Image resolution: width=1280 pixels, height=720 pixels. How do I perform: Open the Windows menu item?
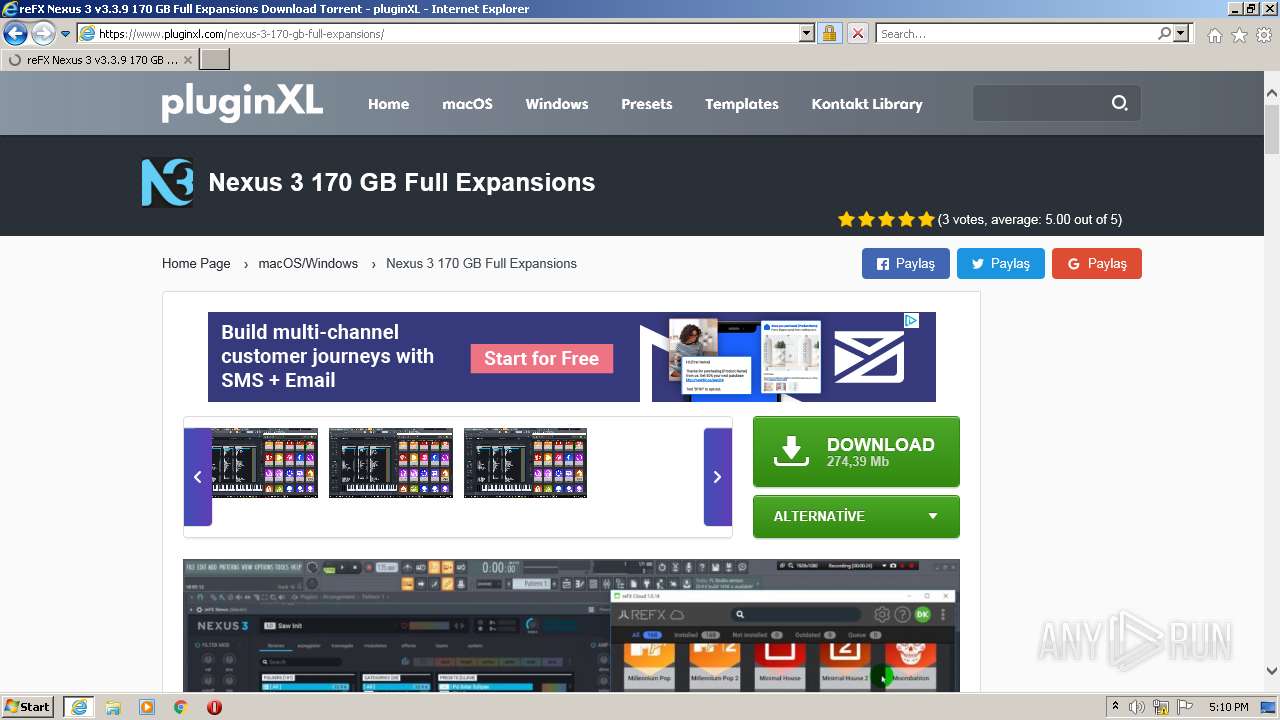pos(556,104)
